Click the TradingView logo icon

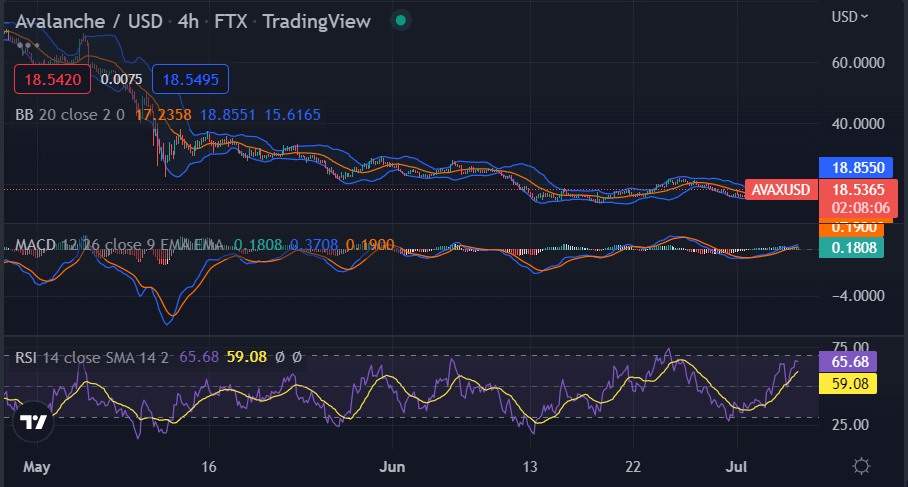[33, 421]
